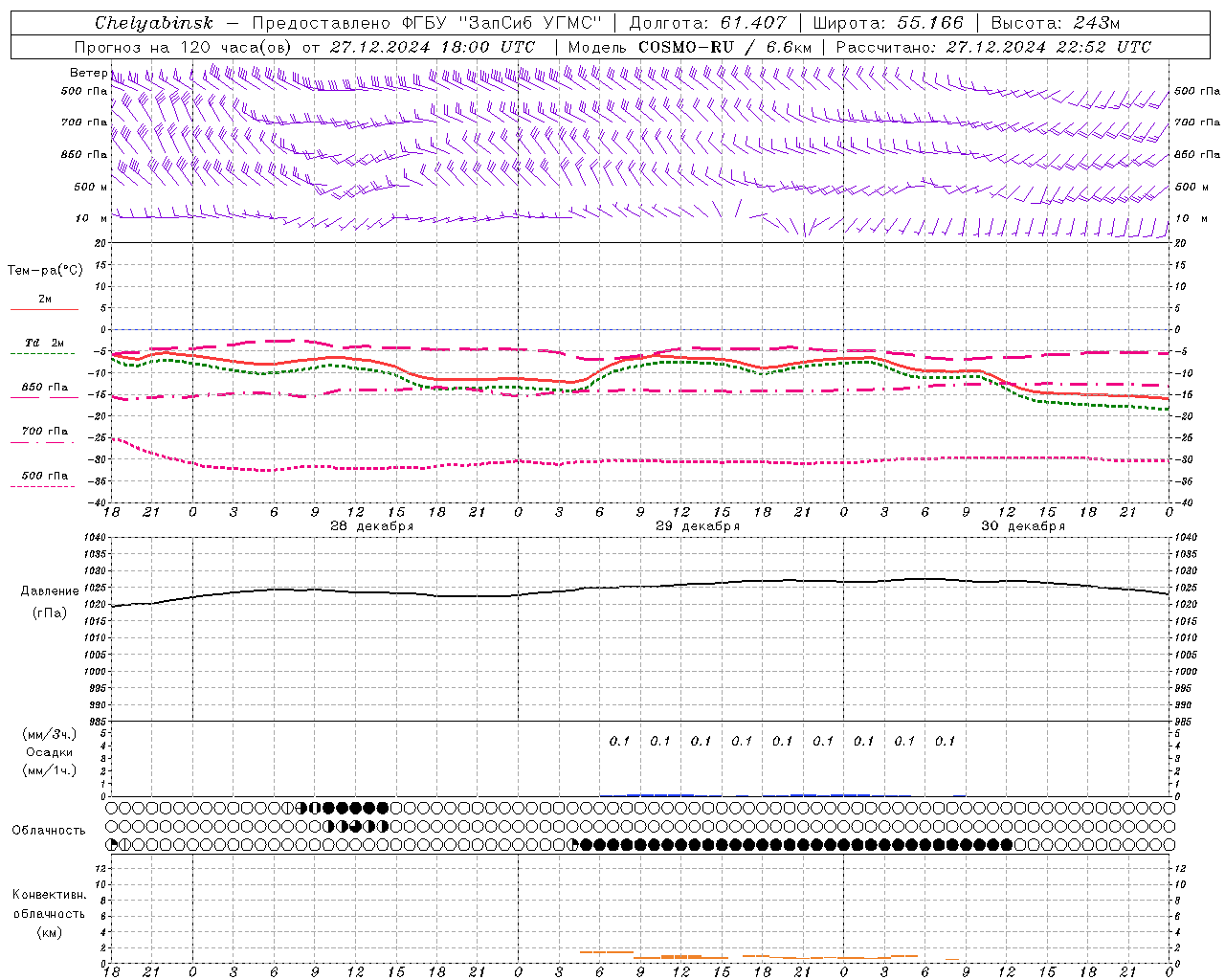Click the 2м temperature legend entry
The image size is (1225, 980).
(45, 300)
